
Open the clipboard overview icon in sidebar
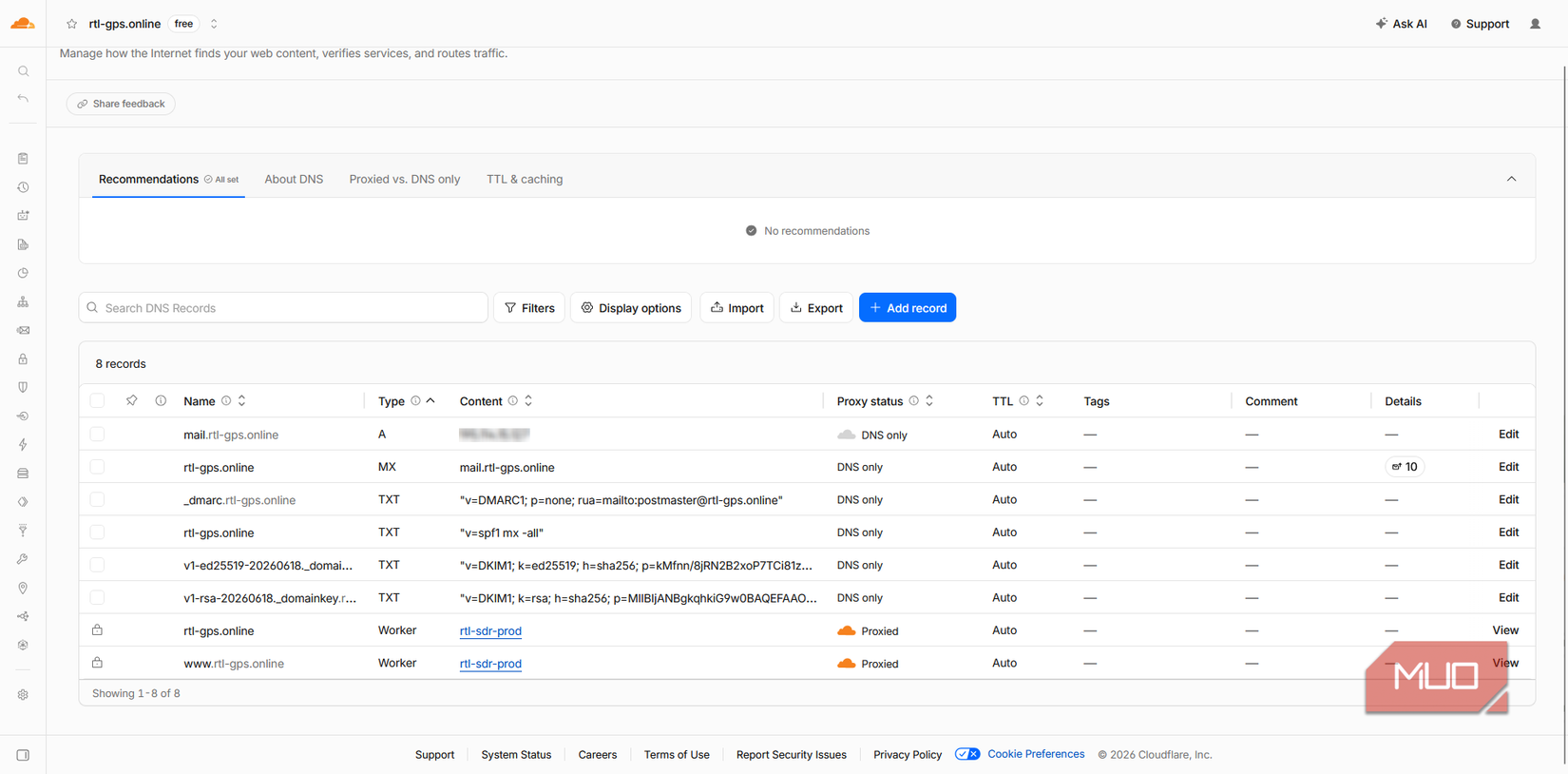point(23,159)
